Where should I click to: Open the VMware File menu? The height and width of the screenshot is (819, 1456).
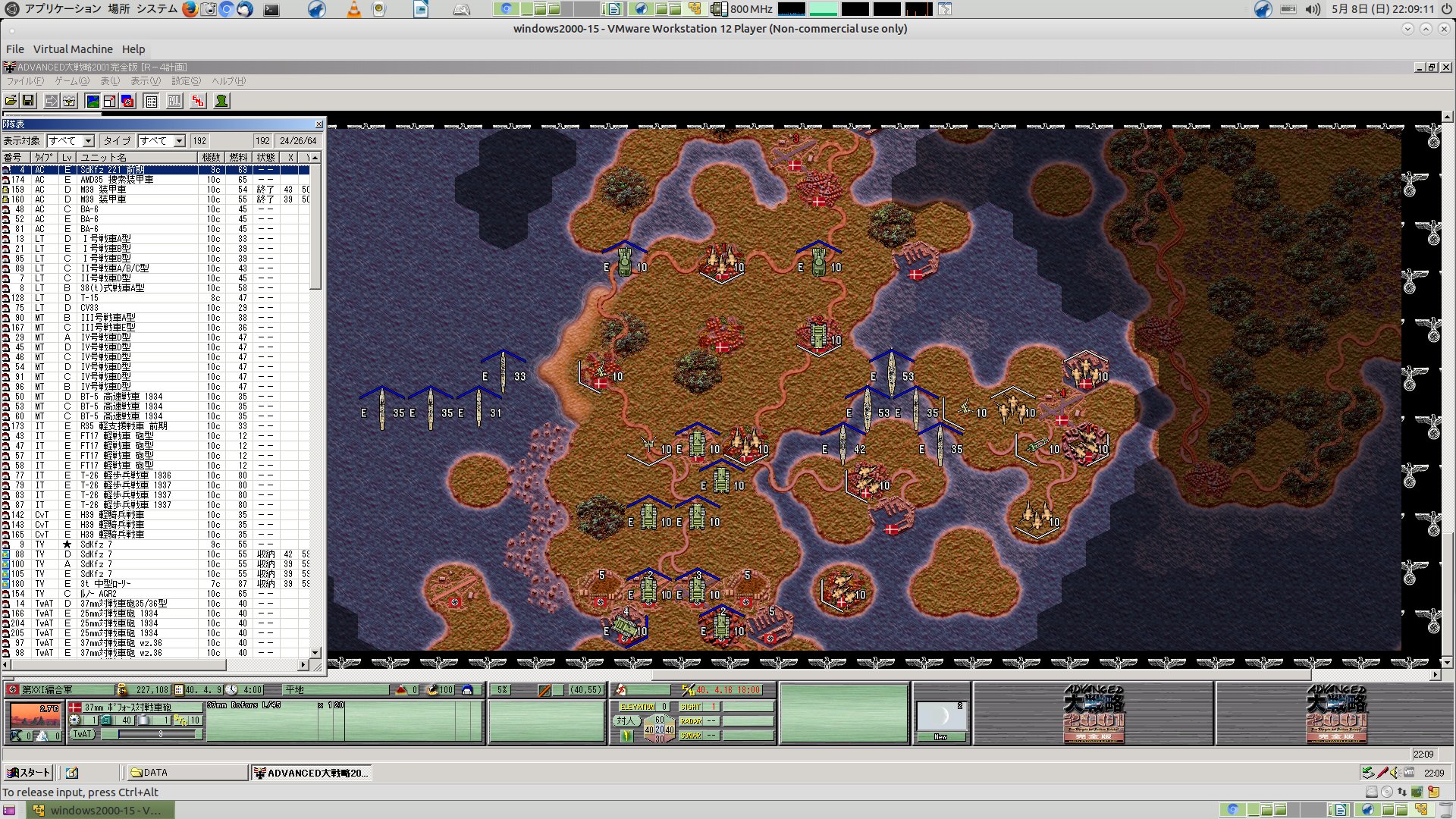click(x=15, y=49)
